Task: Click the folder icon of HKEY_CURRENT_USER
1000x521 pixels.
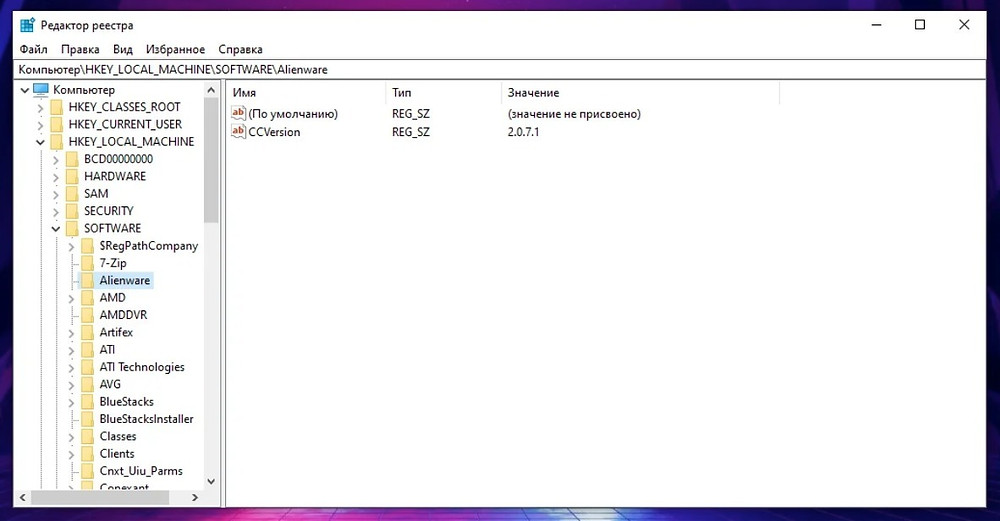Action: click(57, 124)
